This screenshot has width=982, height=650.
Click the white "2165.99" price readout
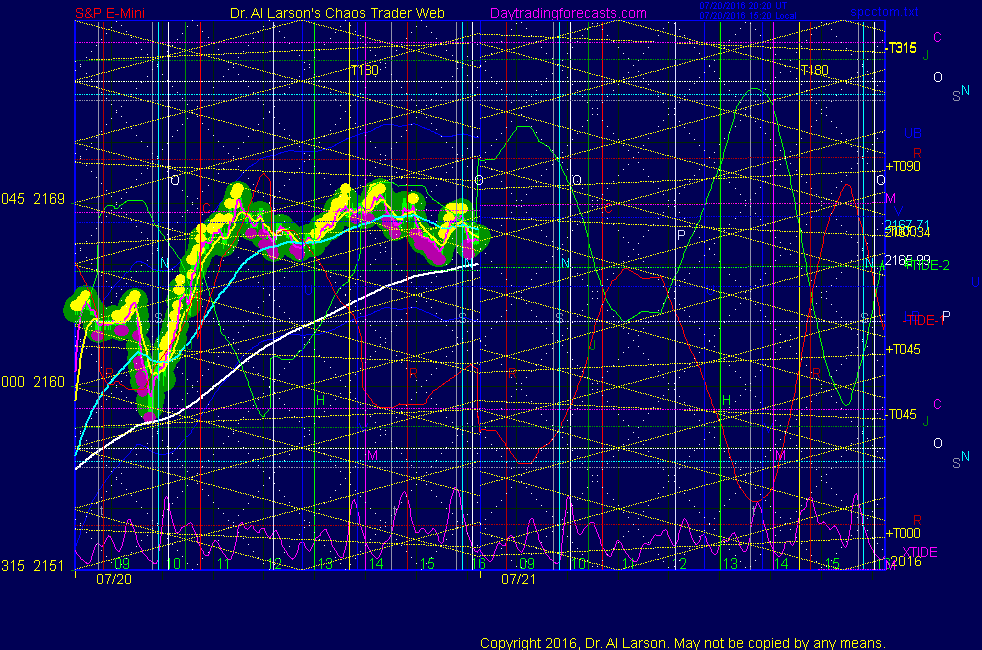pyautogui.click(x=907, y=260)
